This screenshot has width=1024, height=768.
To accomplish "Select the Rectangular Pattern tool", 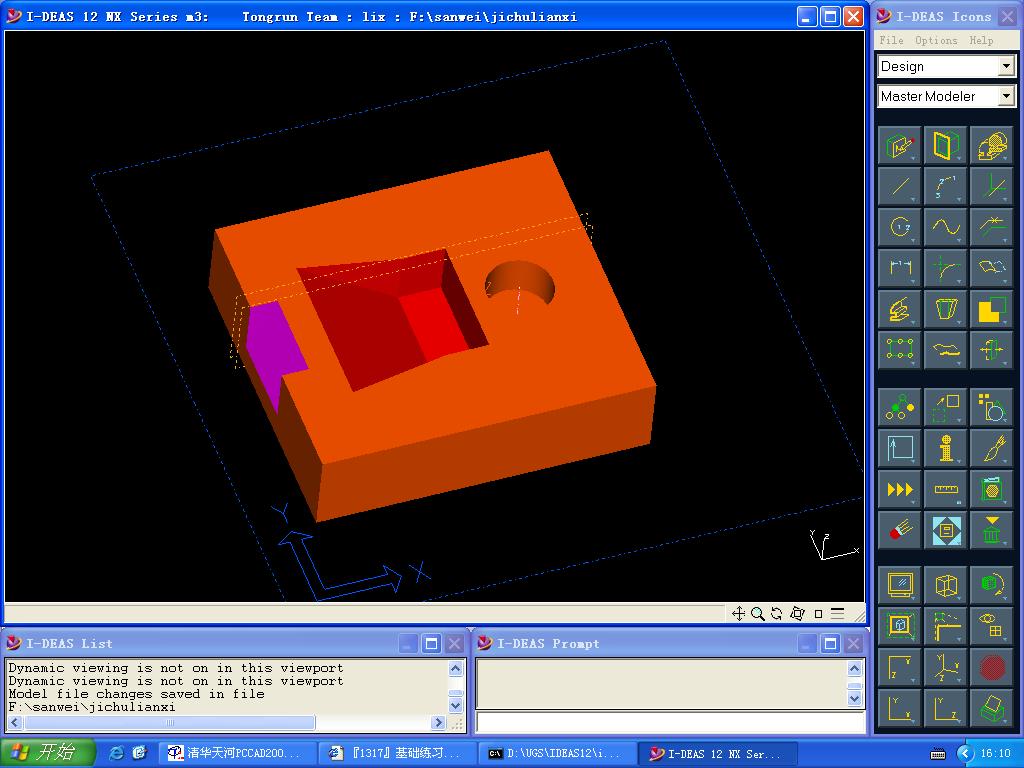I will [x=900, y=349].
